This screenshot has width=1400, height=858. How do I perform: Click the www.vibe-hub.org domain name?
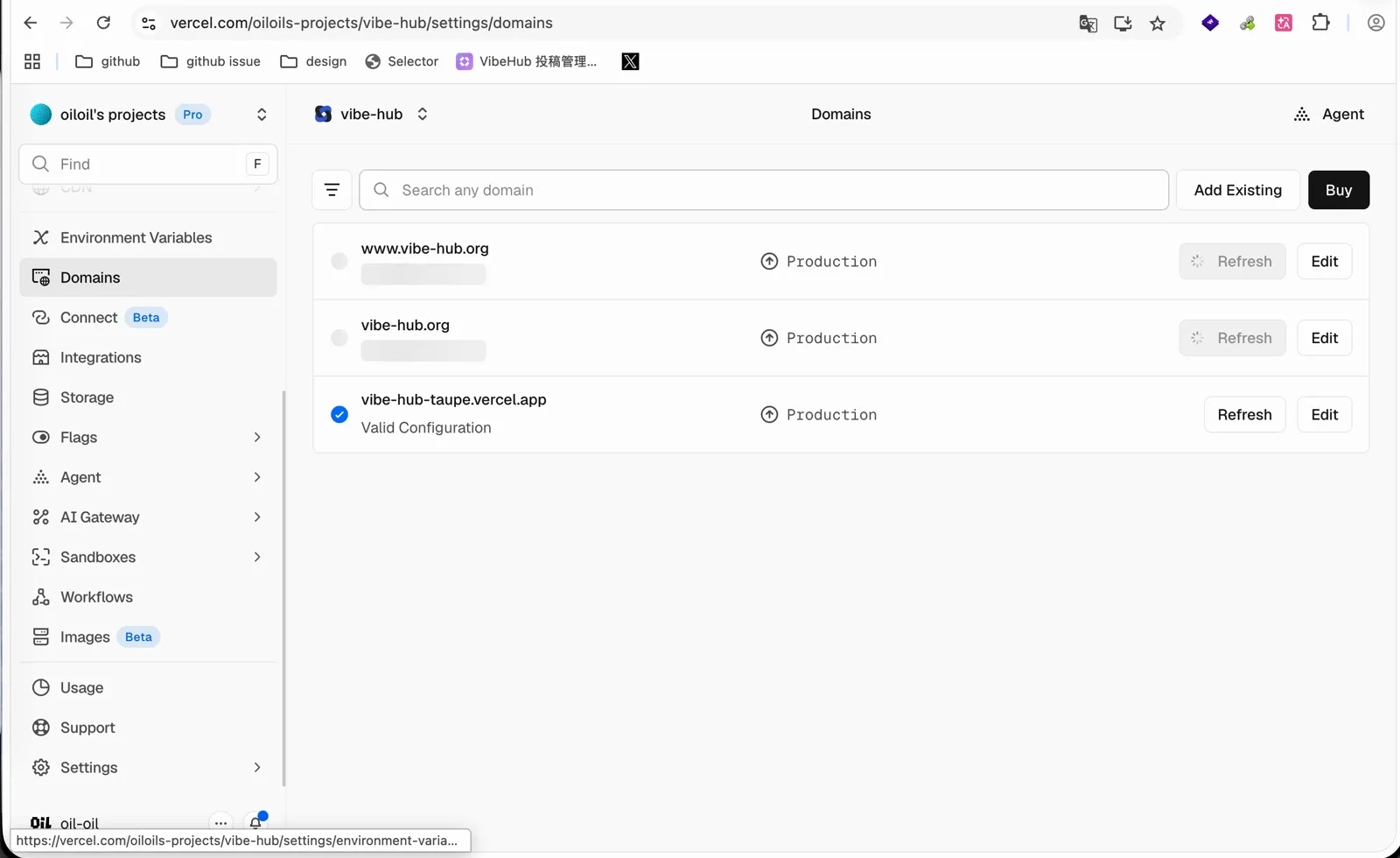424,249
